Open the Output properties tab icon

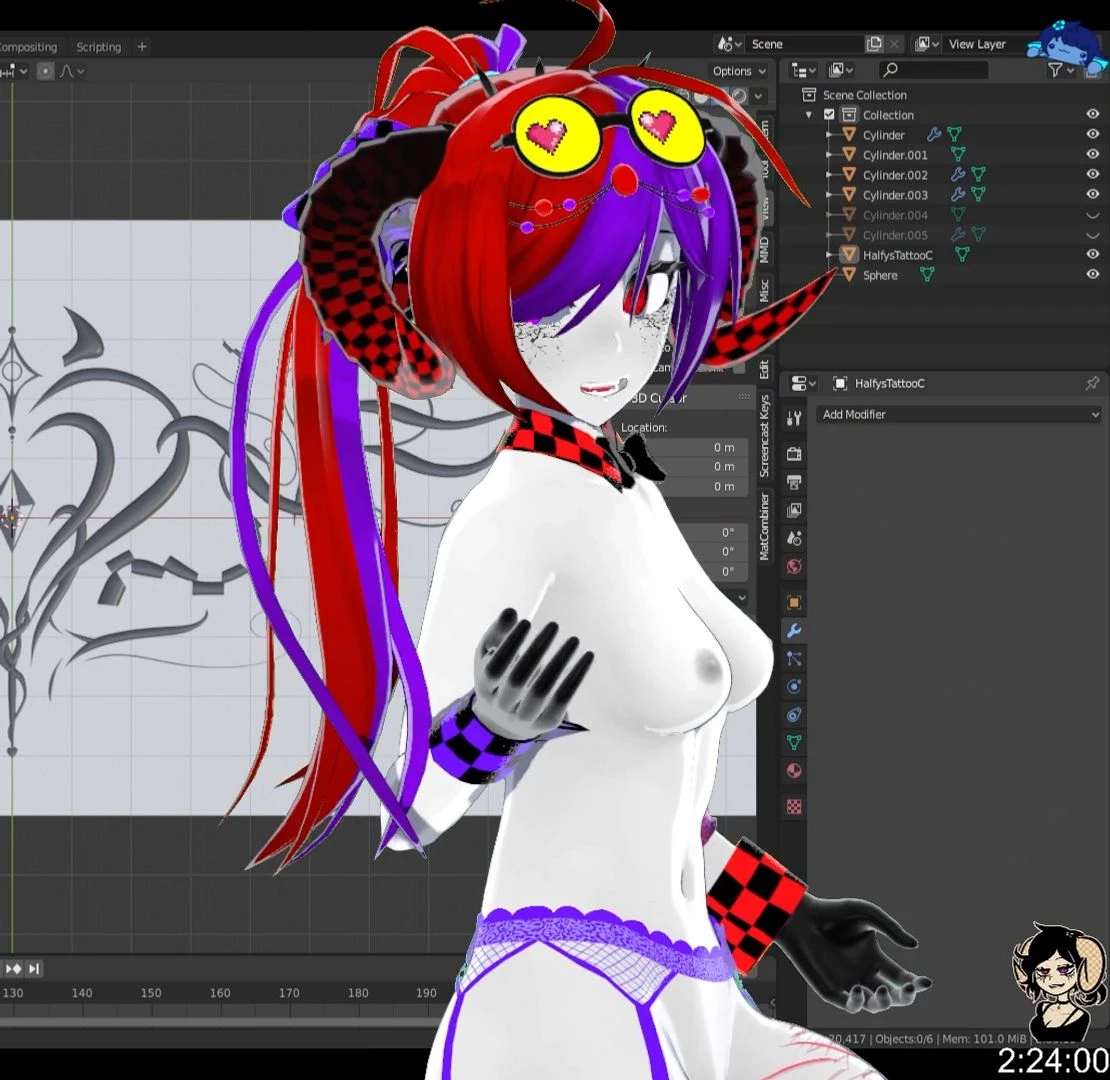point(794,482)
